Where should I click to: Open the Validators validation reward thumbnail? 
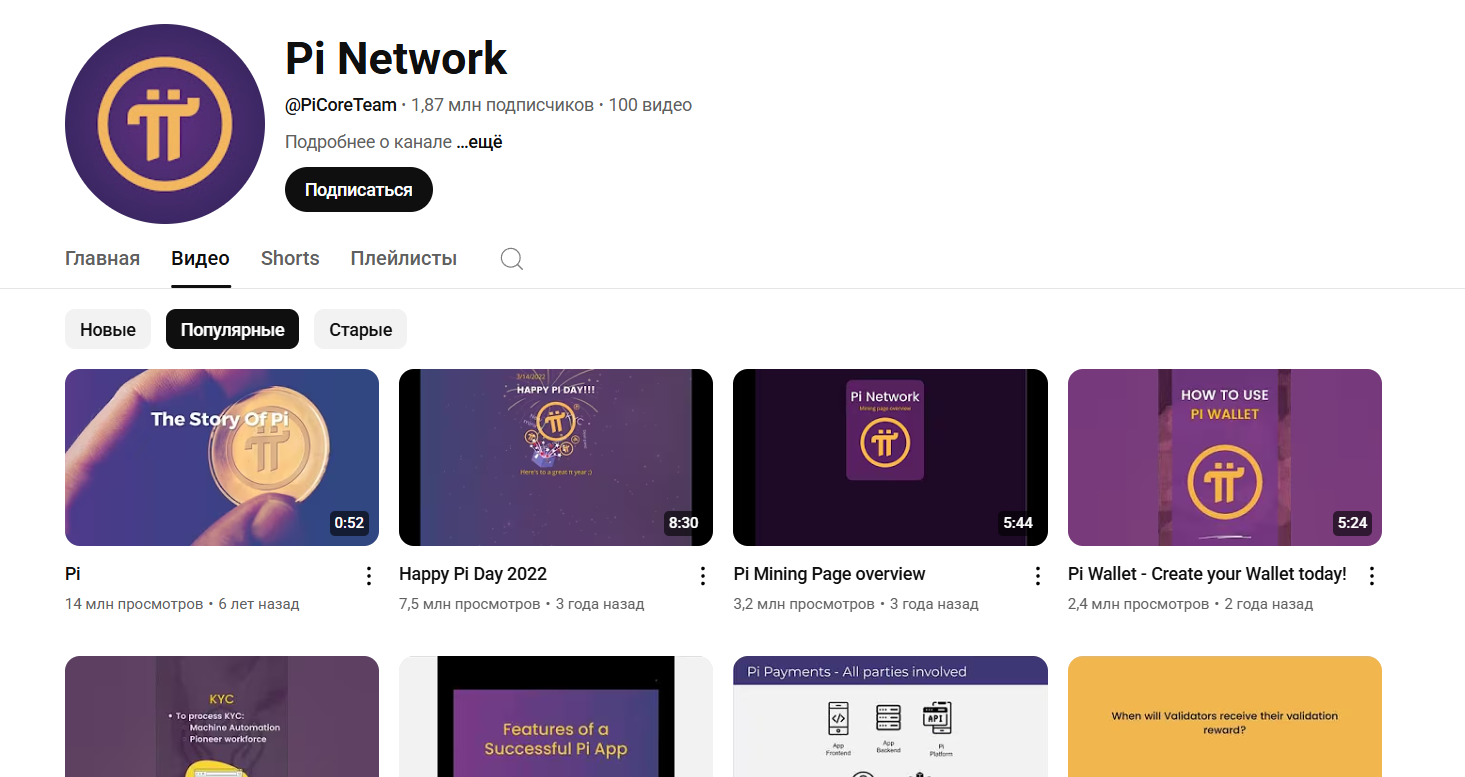click(1225, 716)
